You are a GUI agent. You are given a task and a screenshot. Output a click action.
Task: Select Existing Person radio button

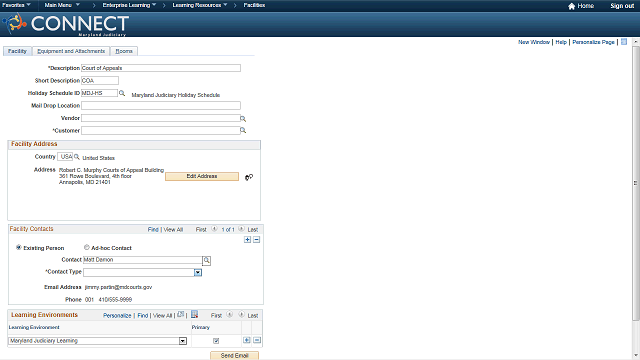point(18,247)
